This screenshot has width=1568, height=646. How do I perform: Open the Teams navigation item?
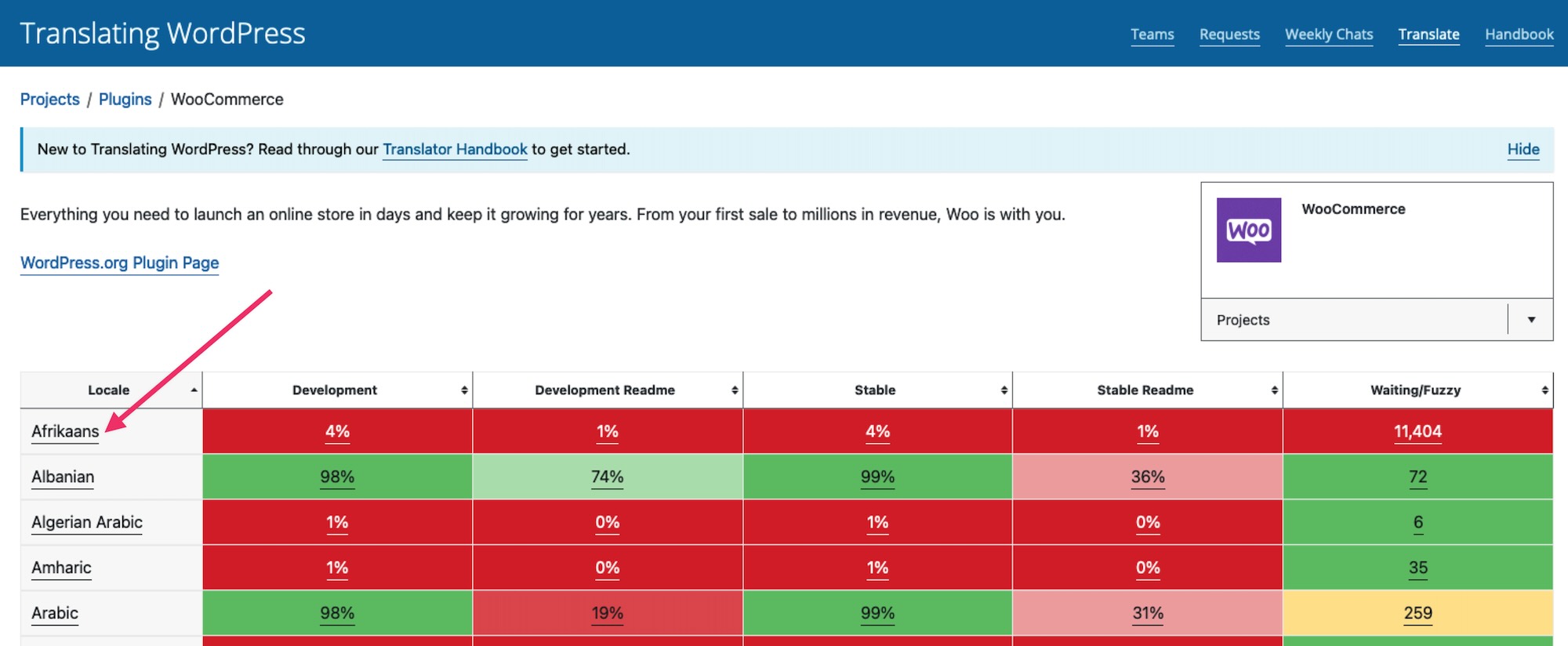pos(1152,34)
